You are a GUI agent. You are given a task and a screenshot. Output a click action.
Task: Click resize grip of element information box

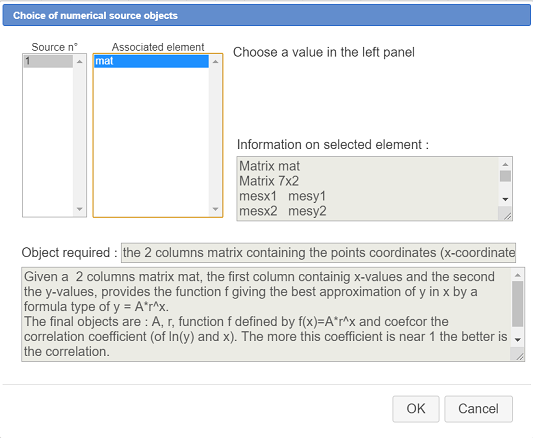507,216
